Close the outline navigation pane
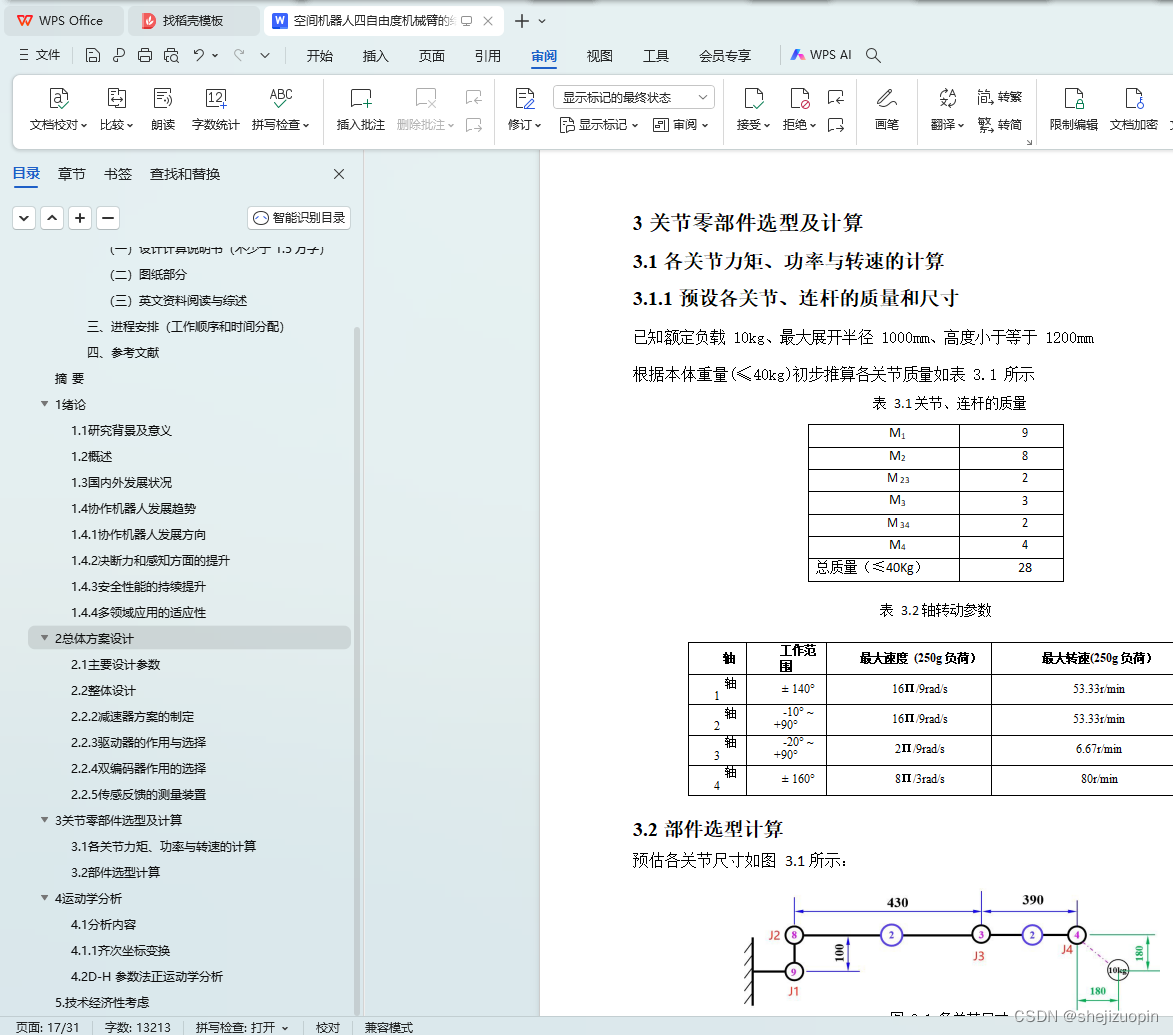 click(x=339, y=174)
